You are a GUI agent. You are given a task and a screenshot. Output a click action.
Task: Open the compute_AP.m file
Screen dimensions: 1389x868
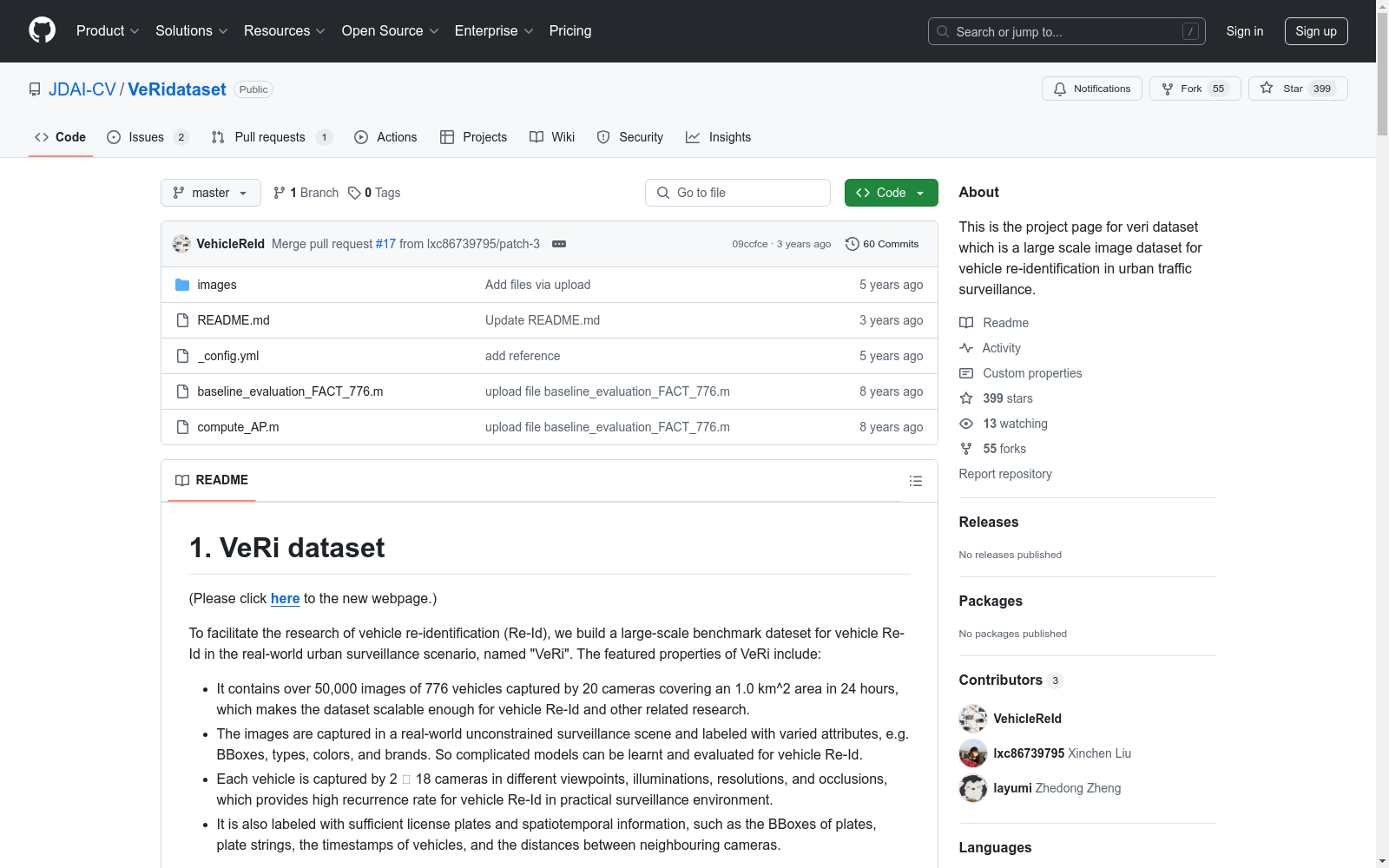(238, 427)
